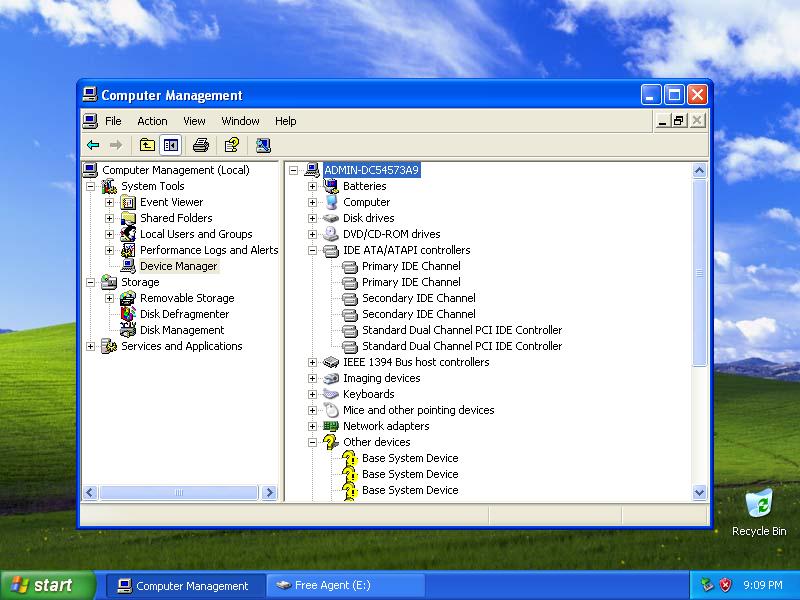Click the IEEE 1394 Bus host controllers icon
800x600 pixels.
pos(331,362)
